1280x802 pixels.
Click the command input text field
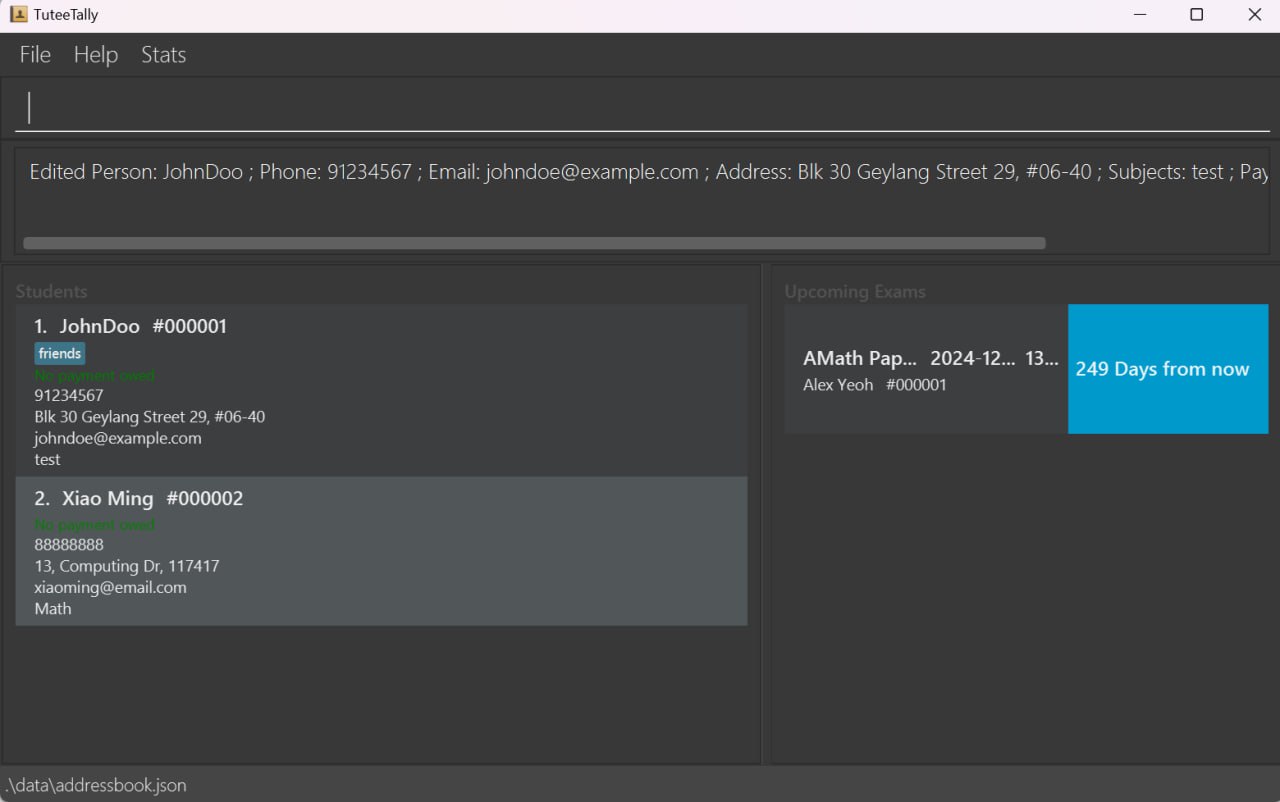coord(640,108)
